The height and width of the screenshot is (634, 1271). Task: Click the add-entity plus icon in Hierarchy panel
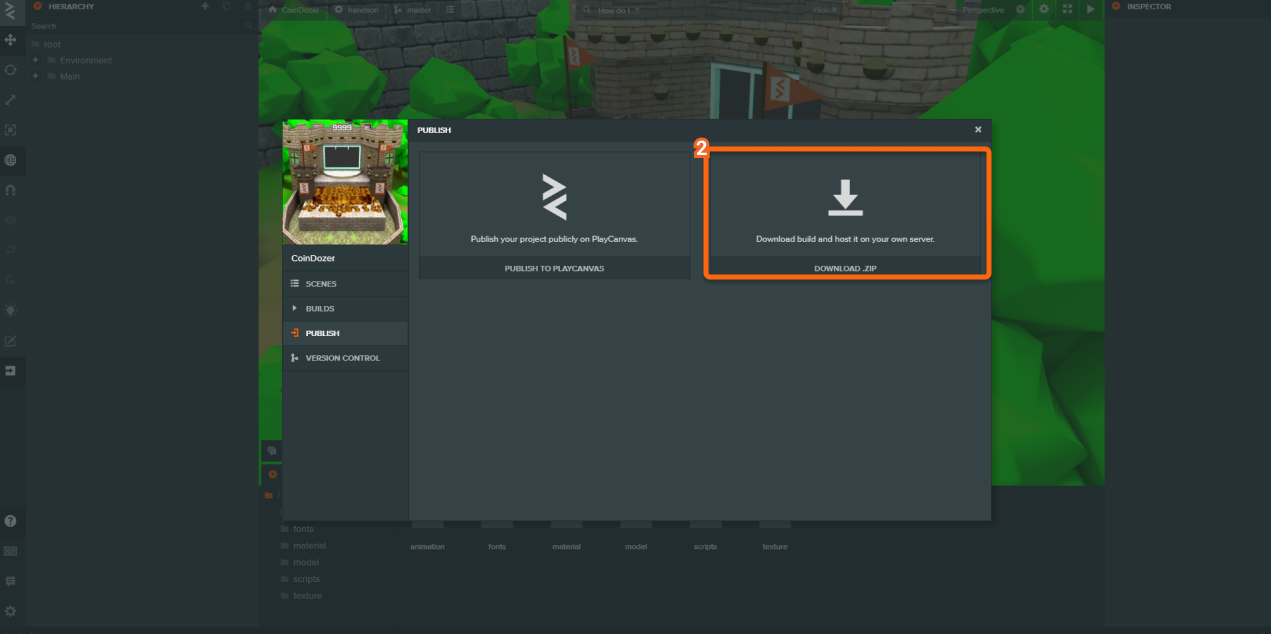pyautogui.click(x=204, y=7)
